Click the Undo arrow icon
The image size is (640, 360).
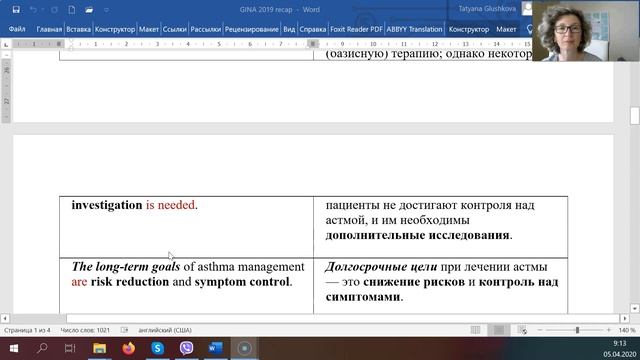tap(33, 9)
